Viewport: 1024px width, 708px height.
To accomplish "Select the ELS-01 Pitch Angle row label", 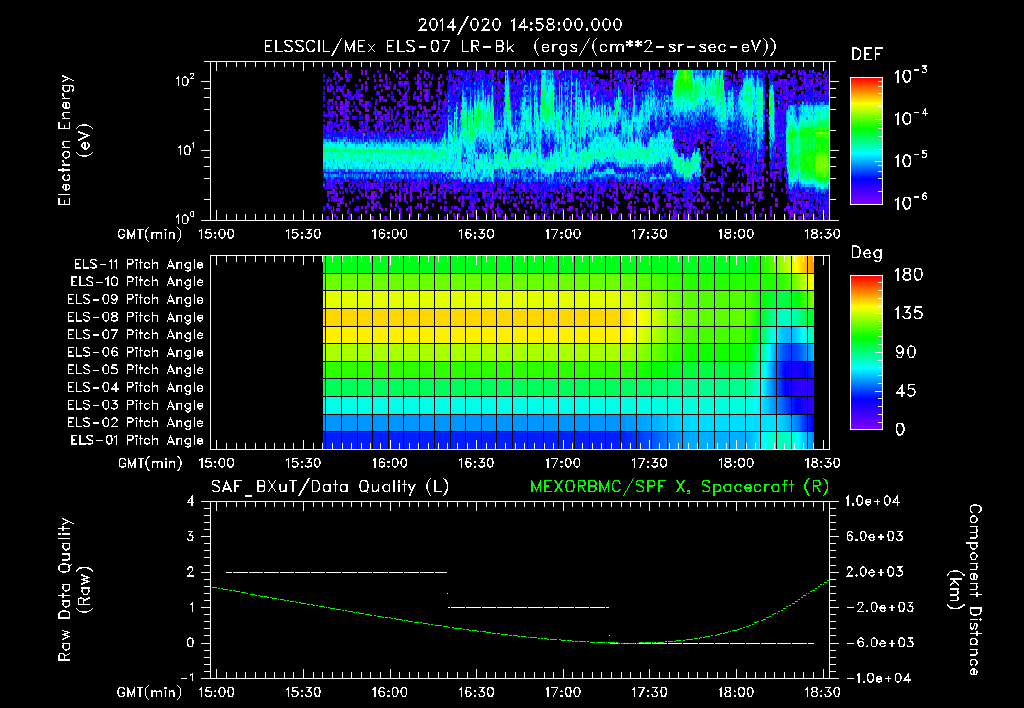I will [137, 441].
